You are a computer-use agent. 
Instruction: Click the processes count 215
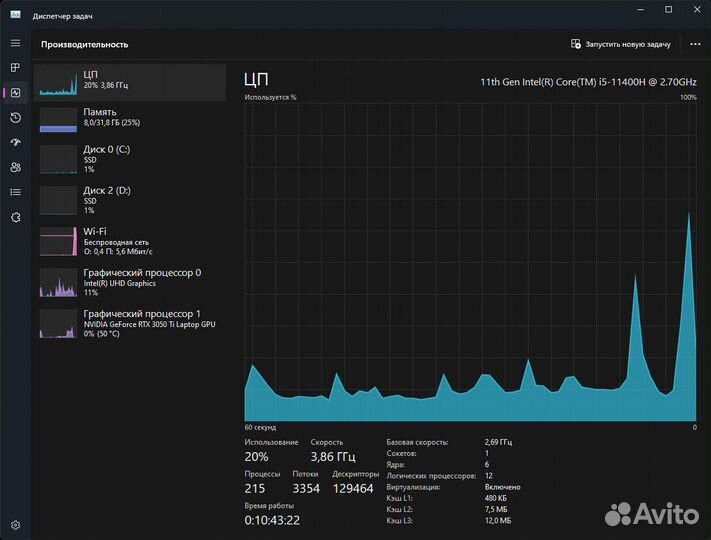coord(255,488)
